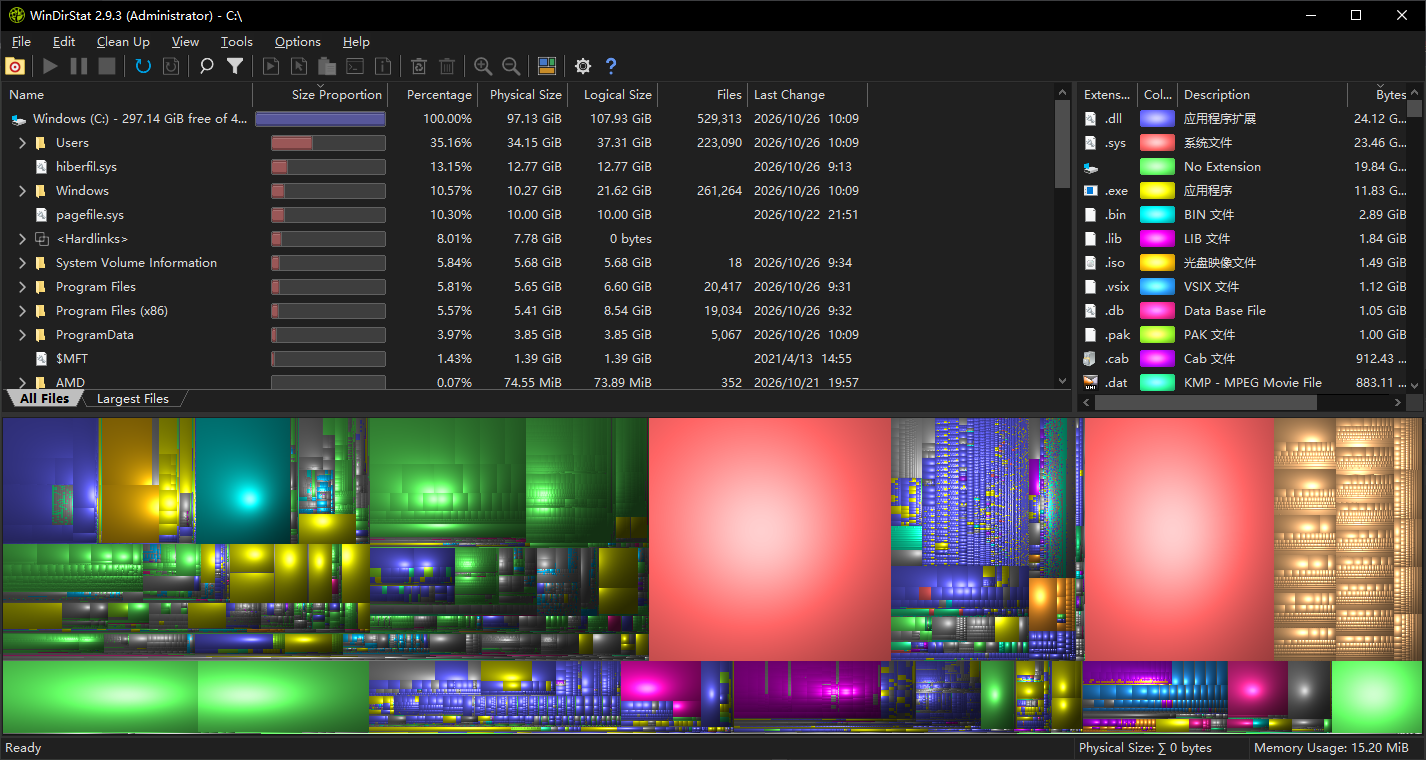Open command prompt here toolbar icon
Viewport: 1426px width, 760px height.
tap(355, 66)
